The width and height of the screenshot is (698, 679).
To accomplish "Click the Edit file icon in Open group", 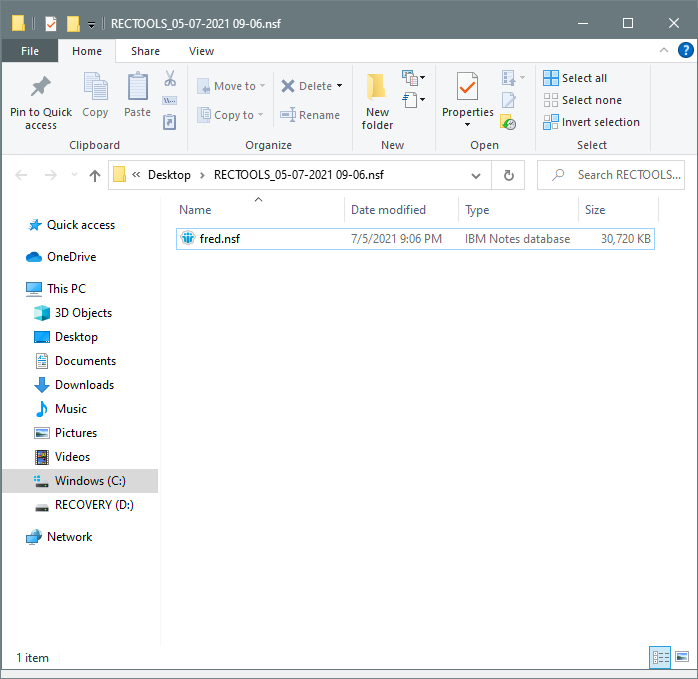I will tap(508, 100).
